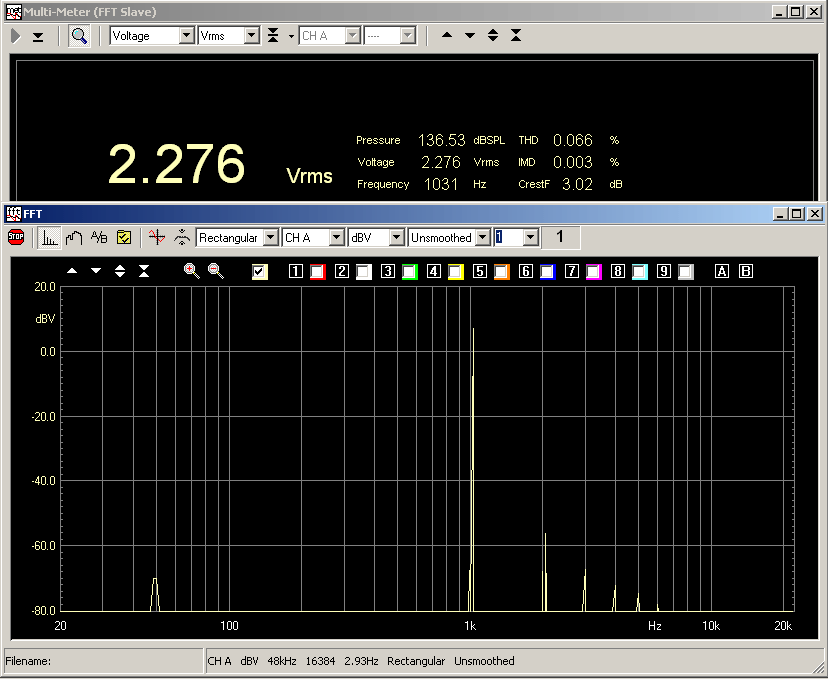This screenshot has height=679, width=828.
Task: Open the Rectangular window function dropdown
Action: point(269,238)
